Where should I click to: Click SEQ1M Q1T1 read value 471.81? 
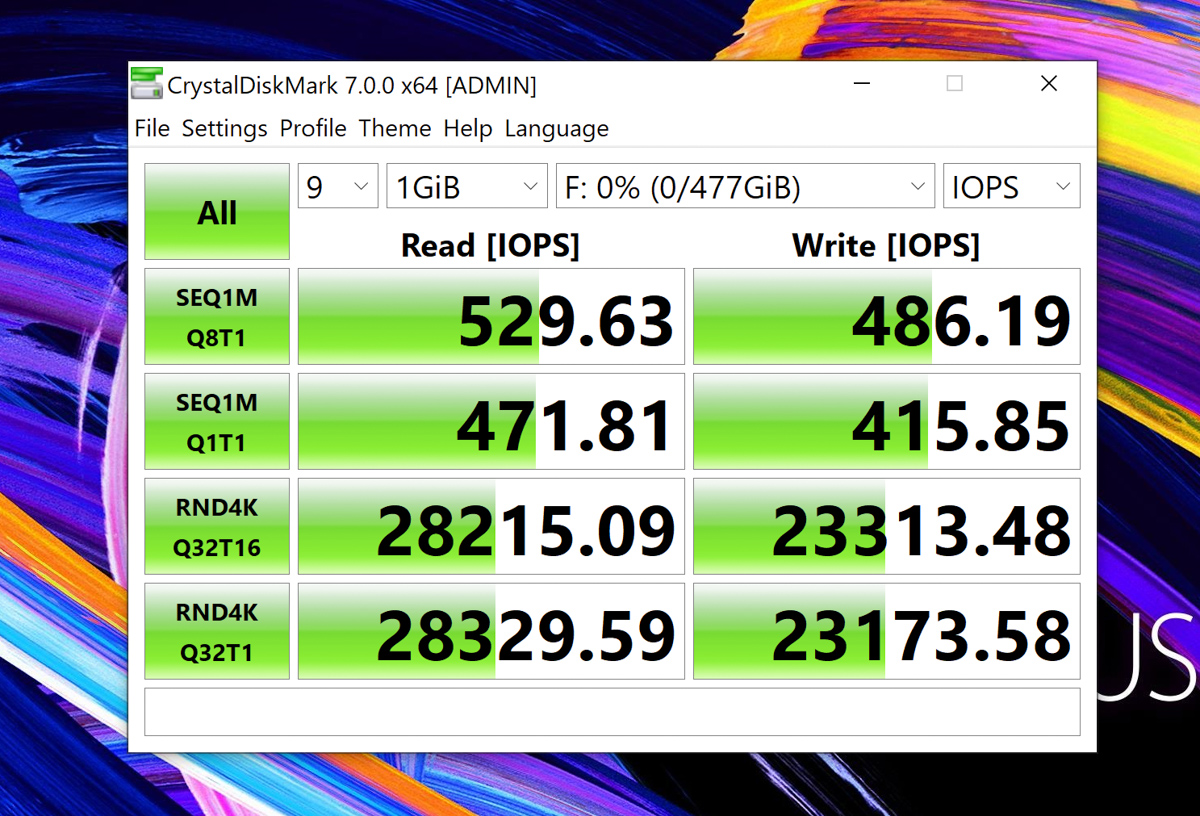coord(491,422)
